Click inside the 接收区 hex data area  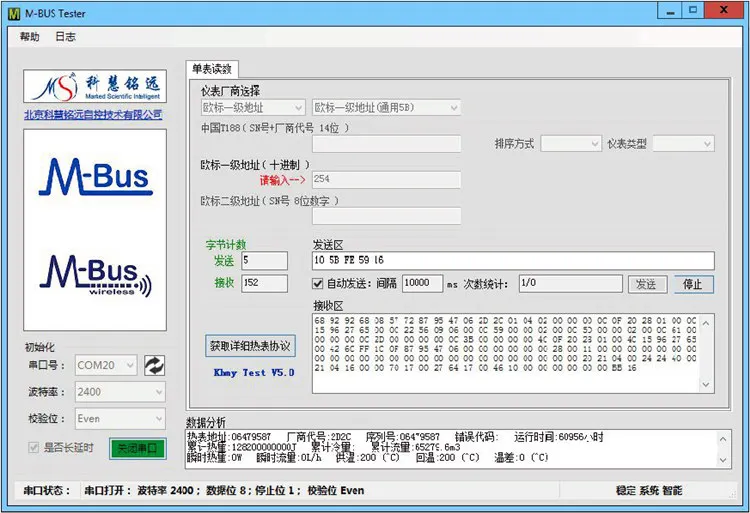505,353
